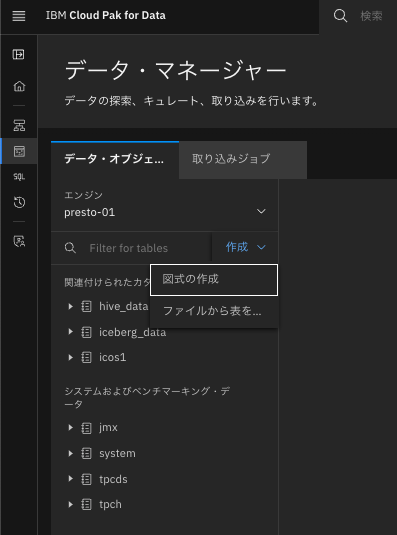The image size is (397, 535).
Task: Expand the side navigation panel icon
Action: 18,54
